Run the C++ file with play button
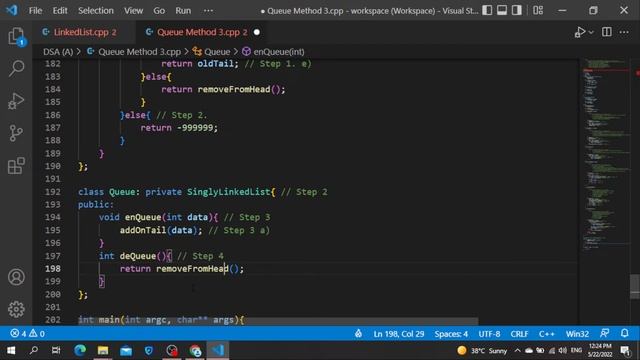This screenshot has height=360, width=640. pos(580,32)
